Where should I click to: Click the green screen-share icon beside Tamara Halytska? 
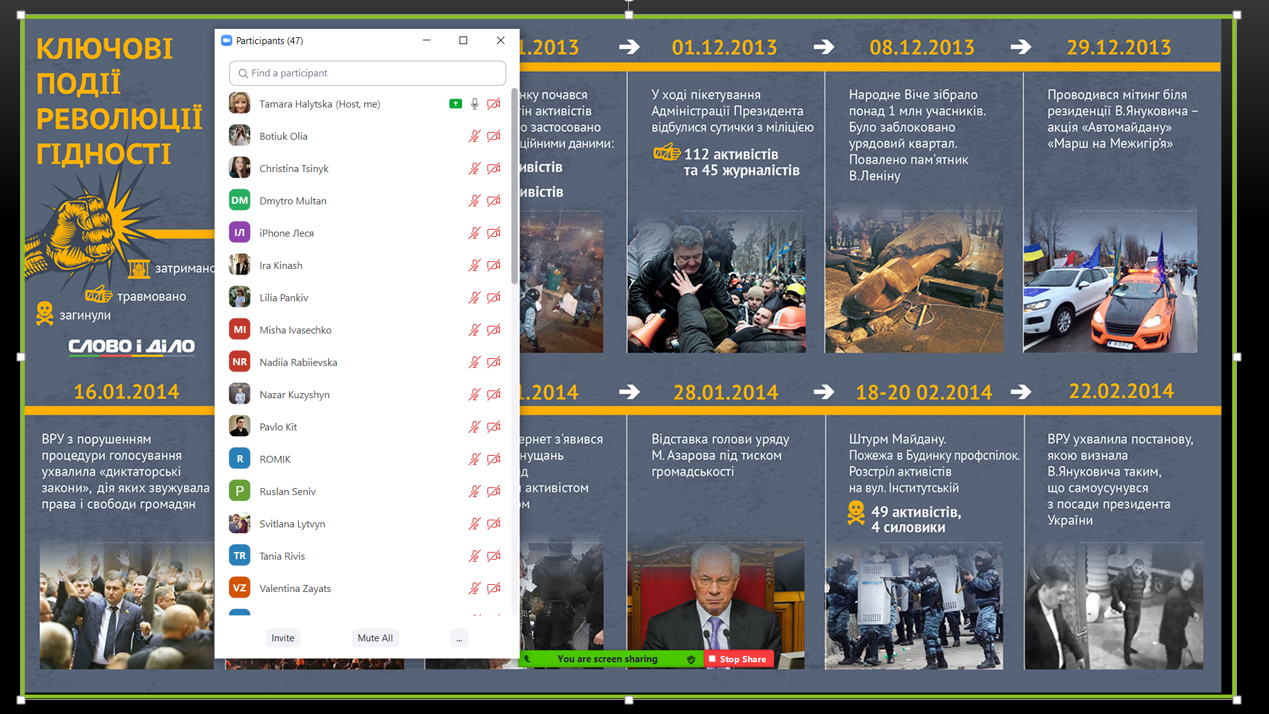pyautogui.click(x=455, y=104)
